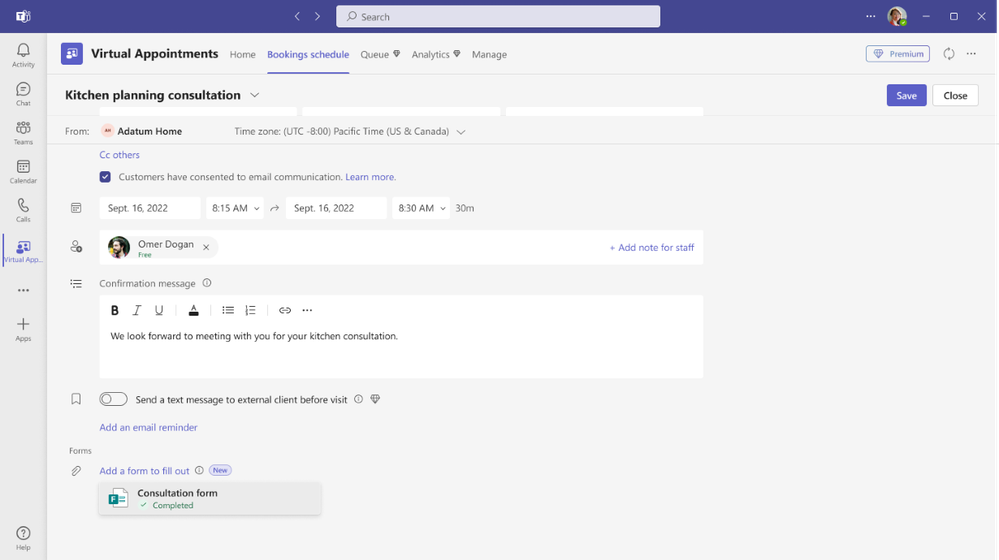The image size is (999, 560).
Task: Apply bold formatting to message
Action: (115, 310)
